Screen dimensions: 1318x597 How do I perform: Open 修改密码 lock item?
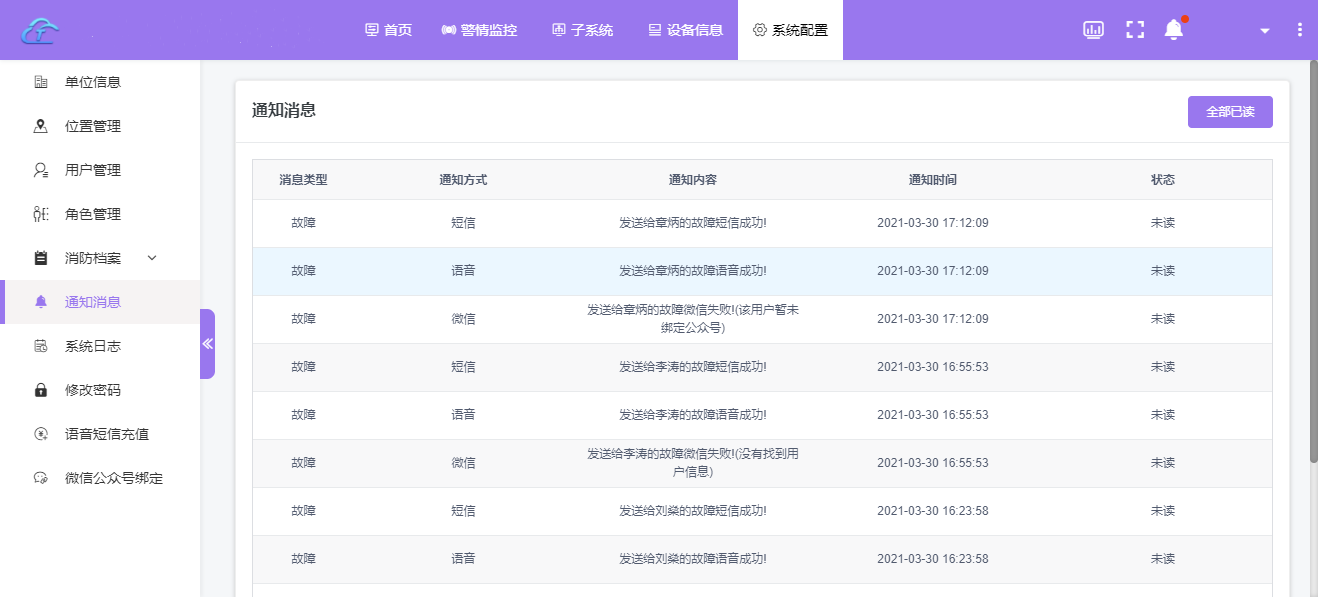[92, 390]
